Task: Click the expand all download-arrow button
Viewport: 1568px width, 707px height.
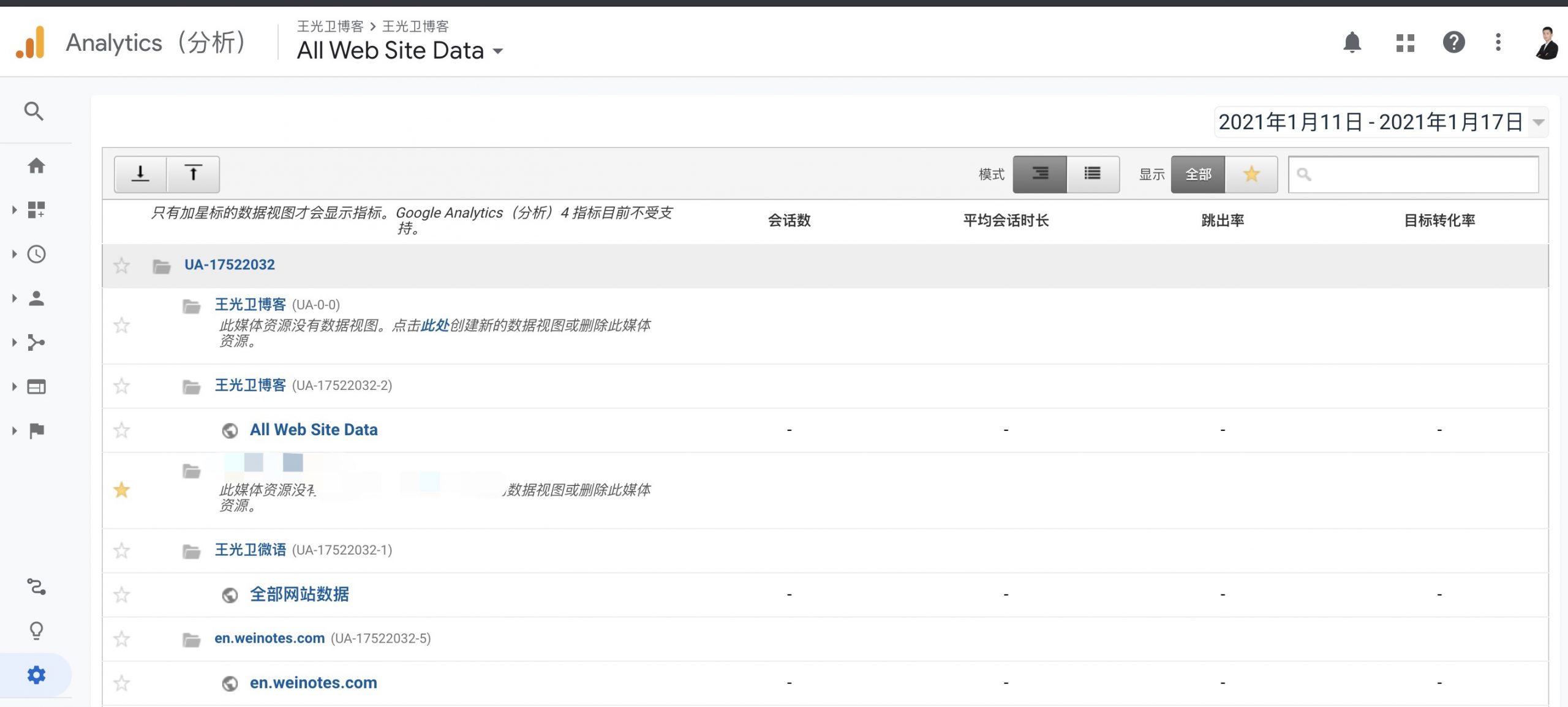Action: [140, 174]
